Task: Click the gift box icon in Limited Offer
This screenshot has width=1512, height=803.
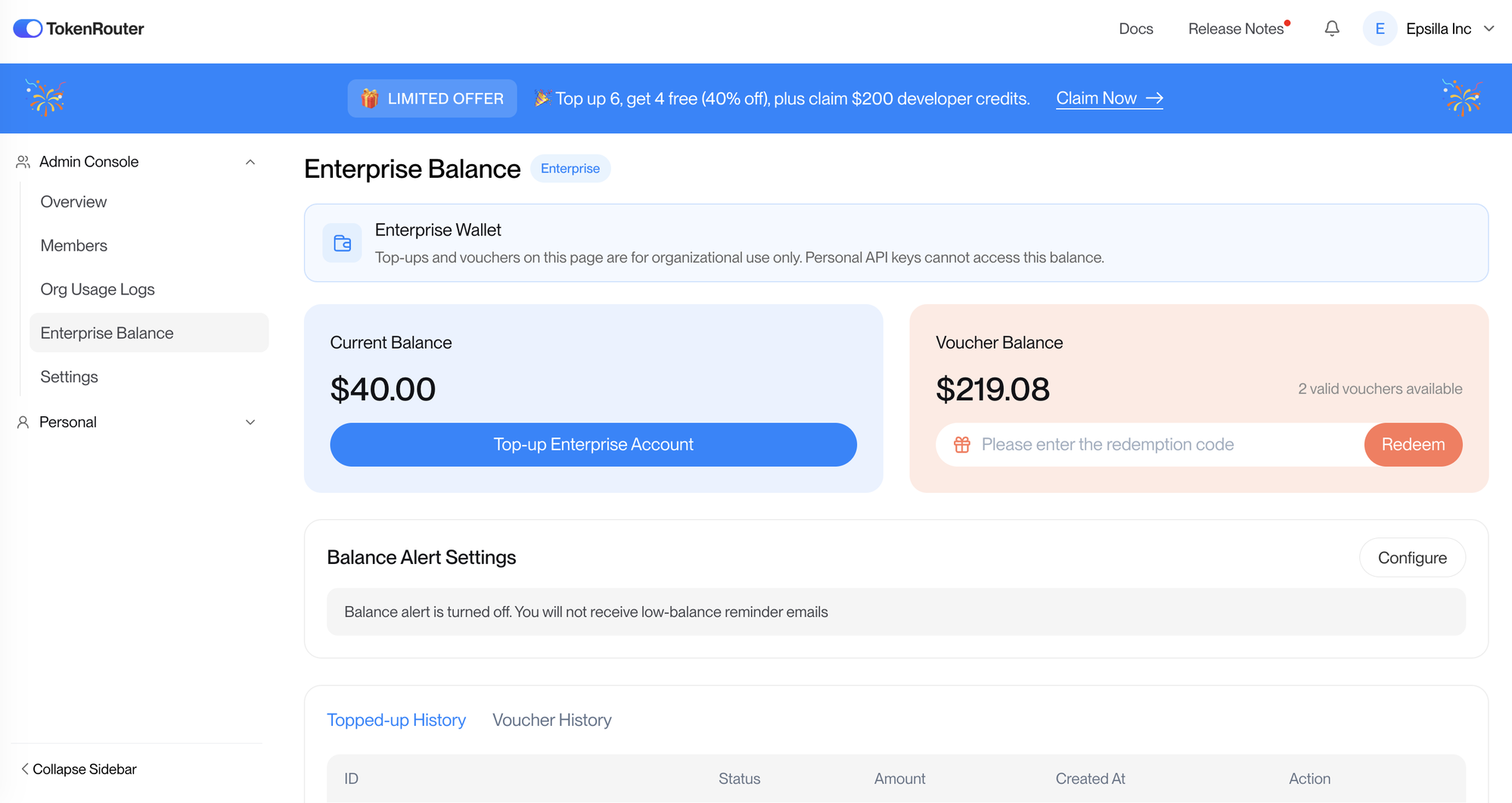Action: point(370,98)
